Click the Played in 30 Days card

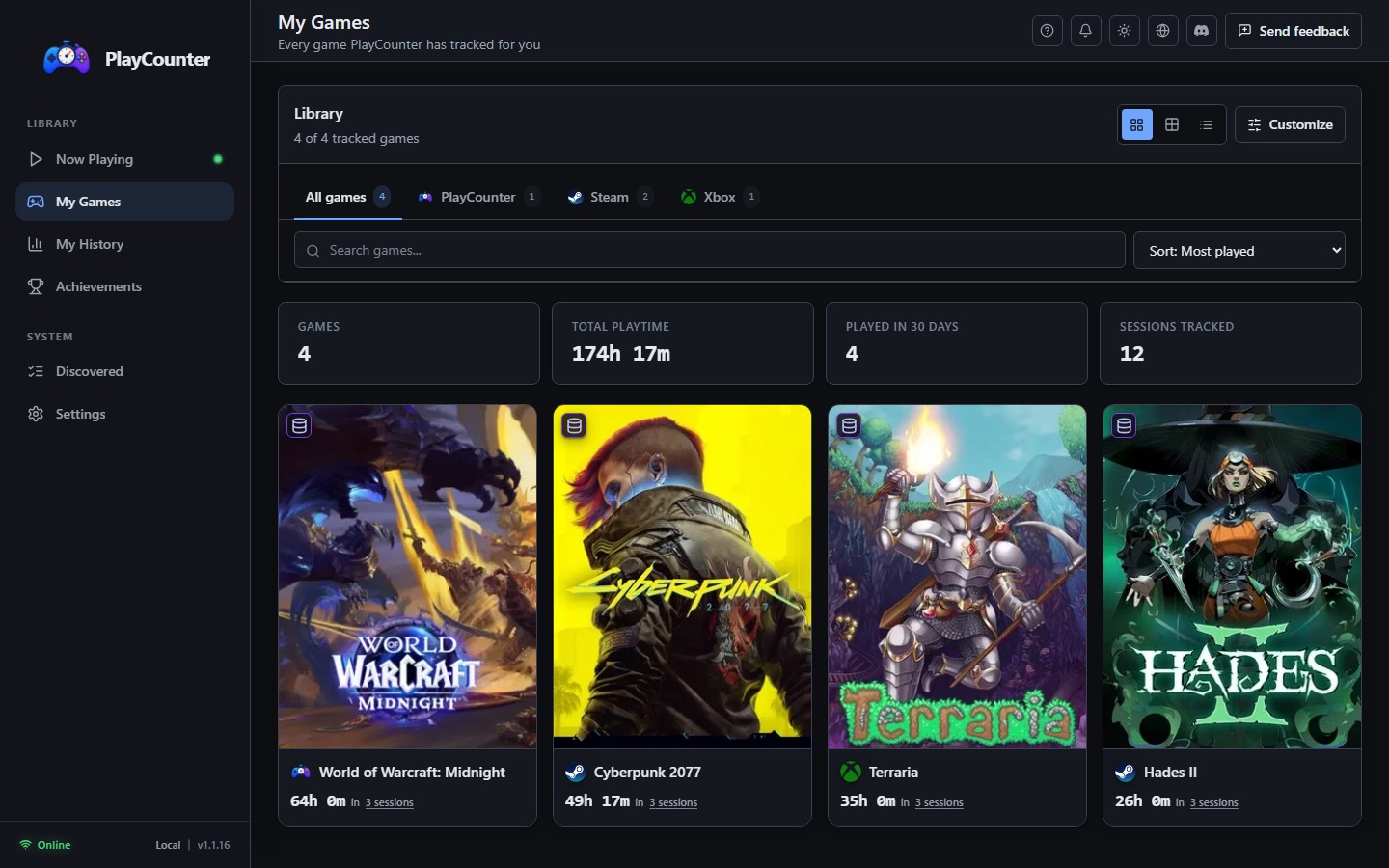[x=957, y=343]
